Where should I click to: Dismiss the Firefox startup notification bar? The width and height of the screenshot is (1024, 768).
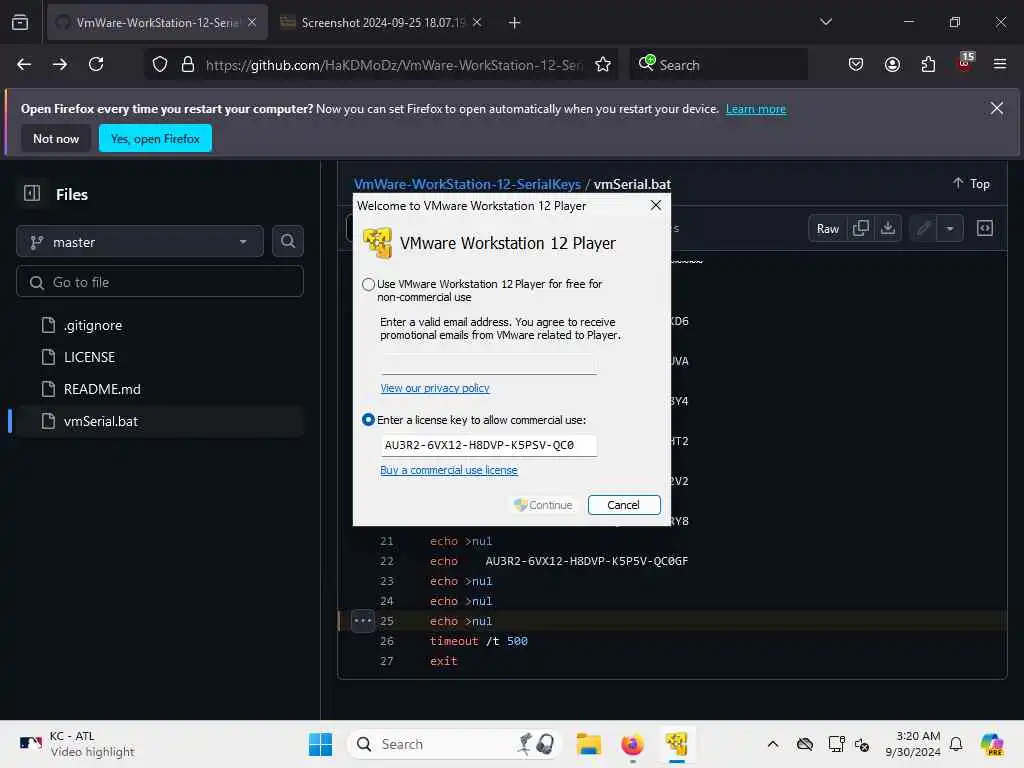coord(997,108)
